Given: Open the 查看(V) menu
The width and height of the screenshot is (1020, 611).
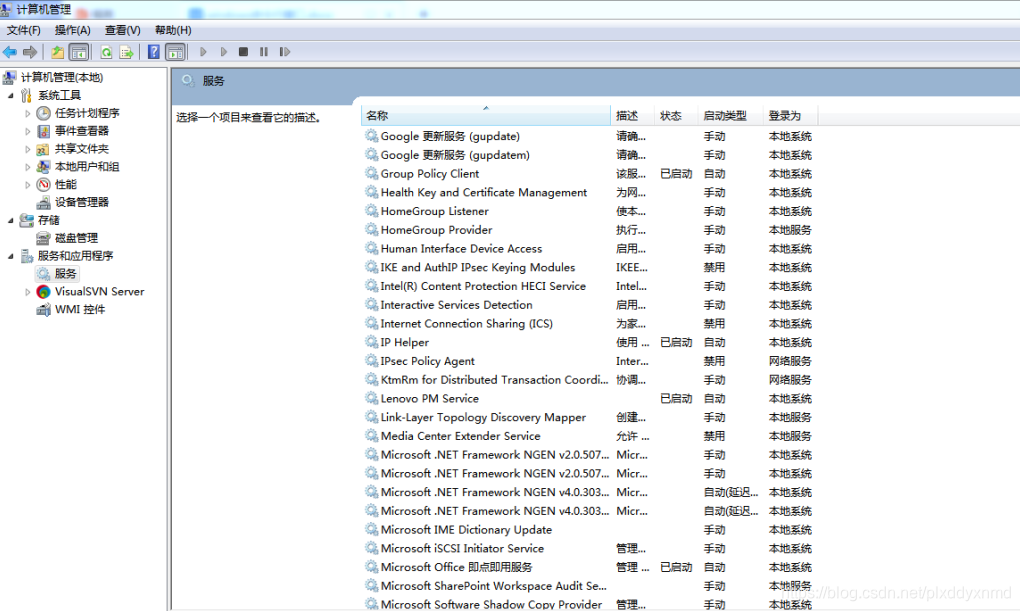Looking at the screenshot, I should (122, 30).
